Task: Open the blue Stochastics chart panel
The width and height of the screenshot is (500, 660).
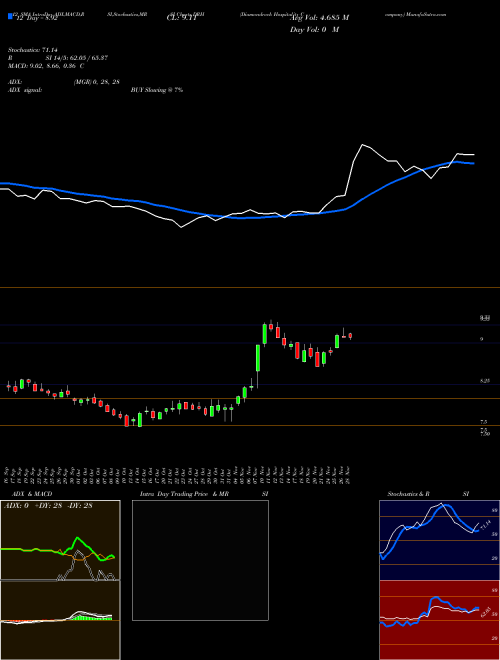Action: point(439,540)
